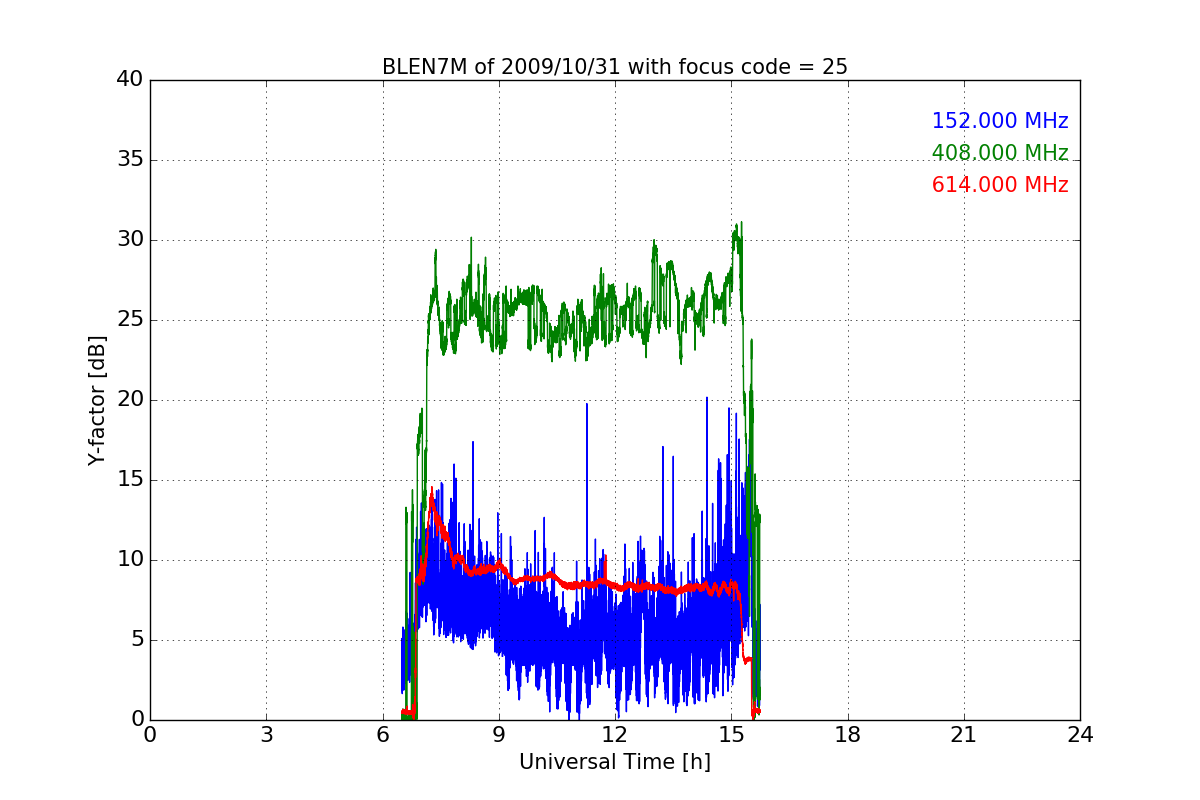Viewport: 1200px width, 800px height.
Task: Click the y-axis tick label "30"
Action: pos(130,240)
